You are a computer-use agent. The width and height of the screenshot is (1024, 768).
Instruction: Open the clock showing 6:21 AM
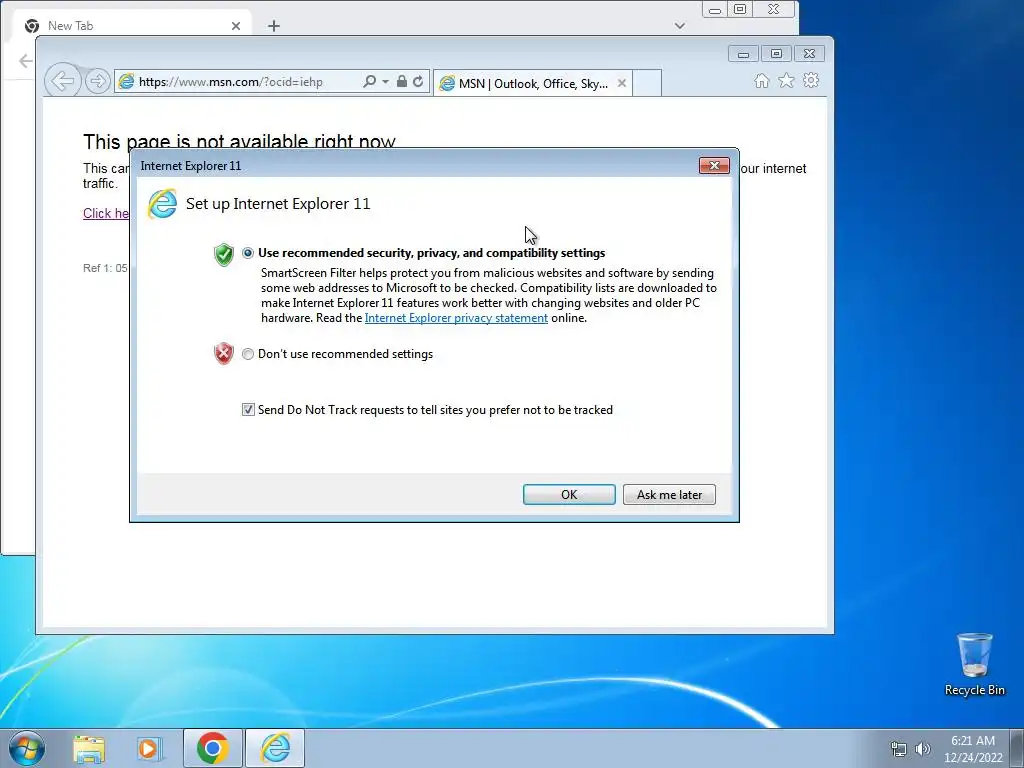pyautogui.click(x=973, y=749)
